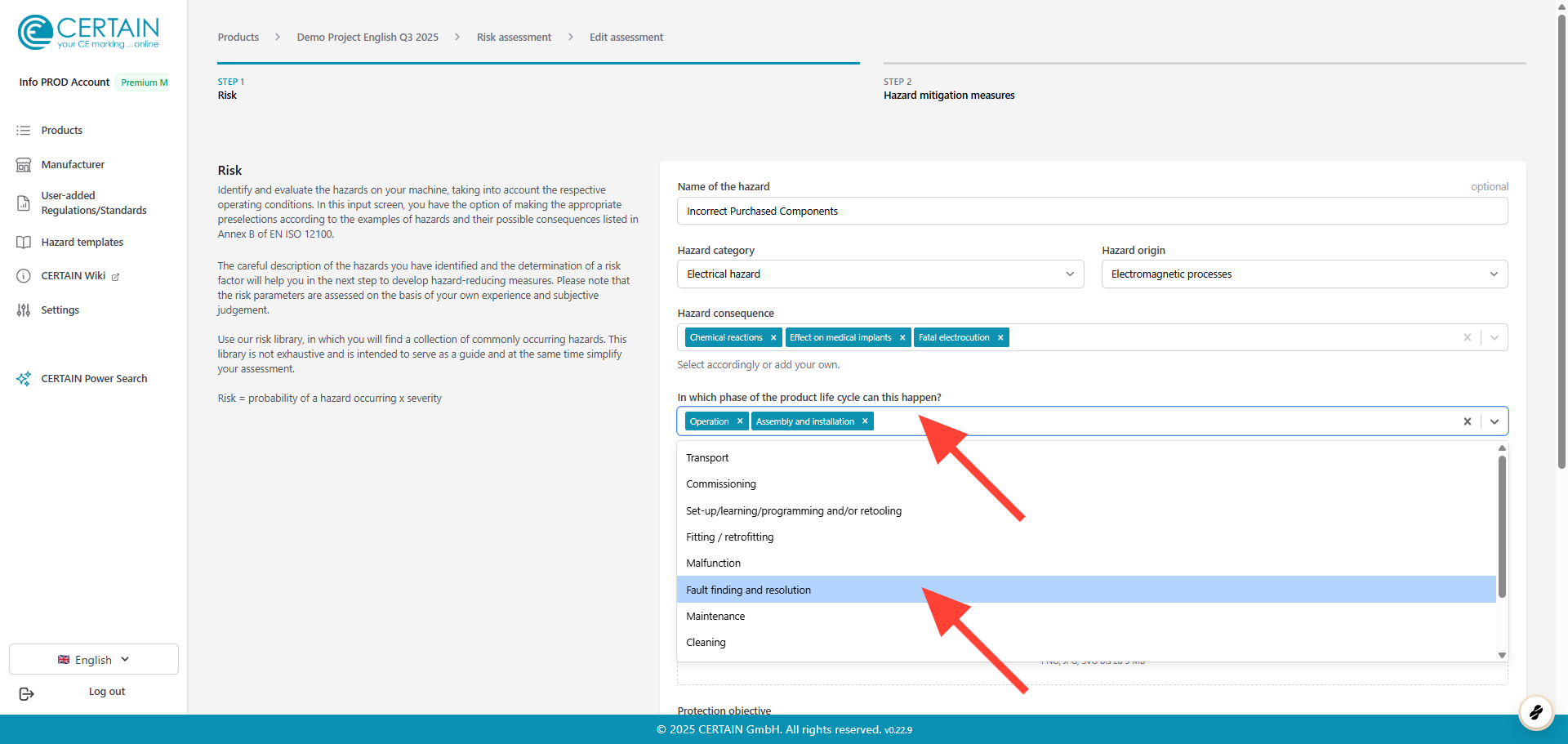
Task: Open User-added Regulations/Standards page
Action: click(94, 203)
